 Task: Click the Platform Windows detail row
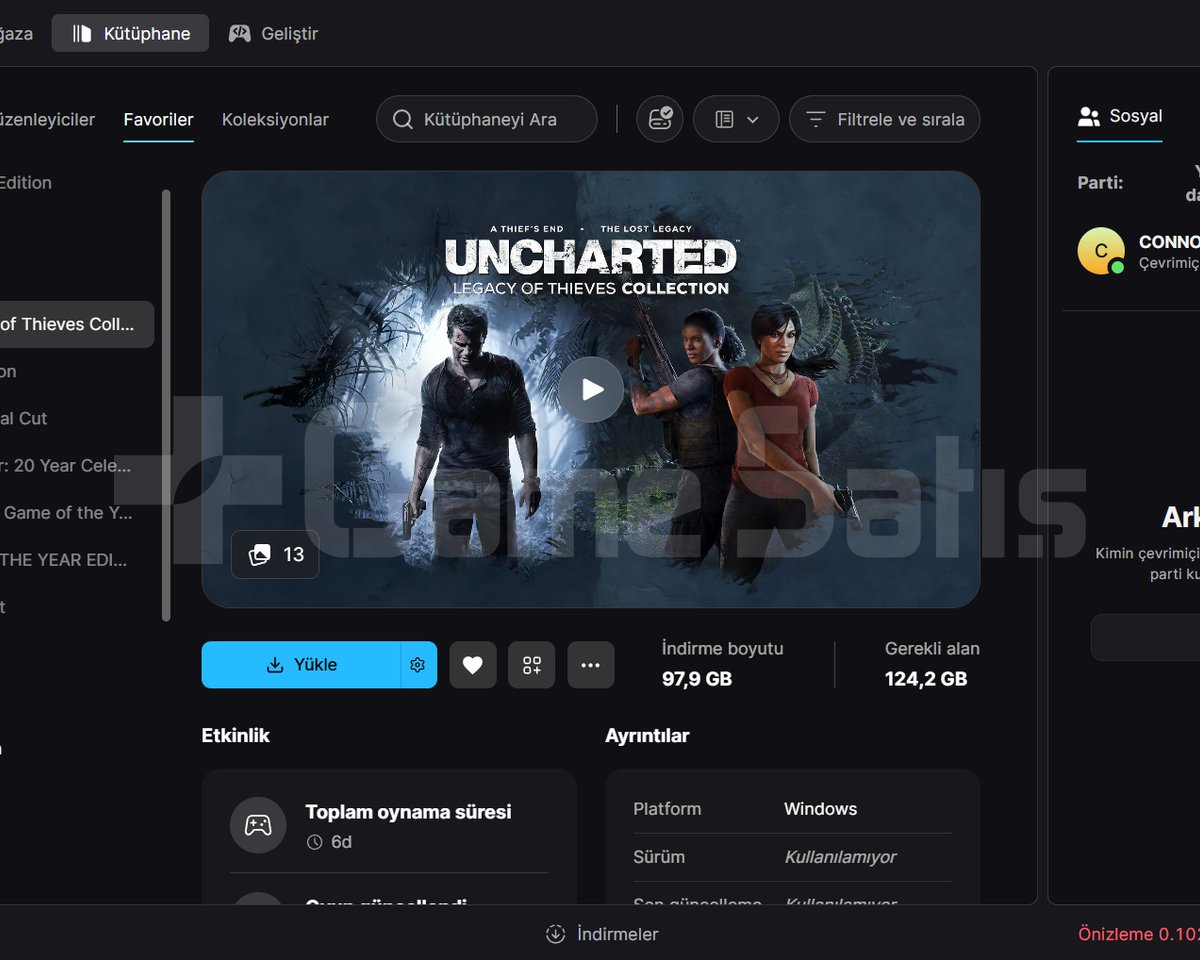coord(792,809)
